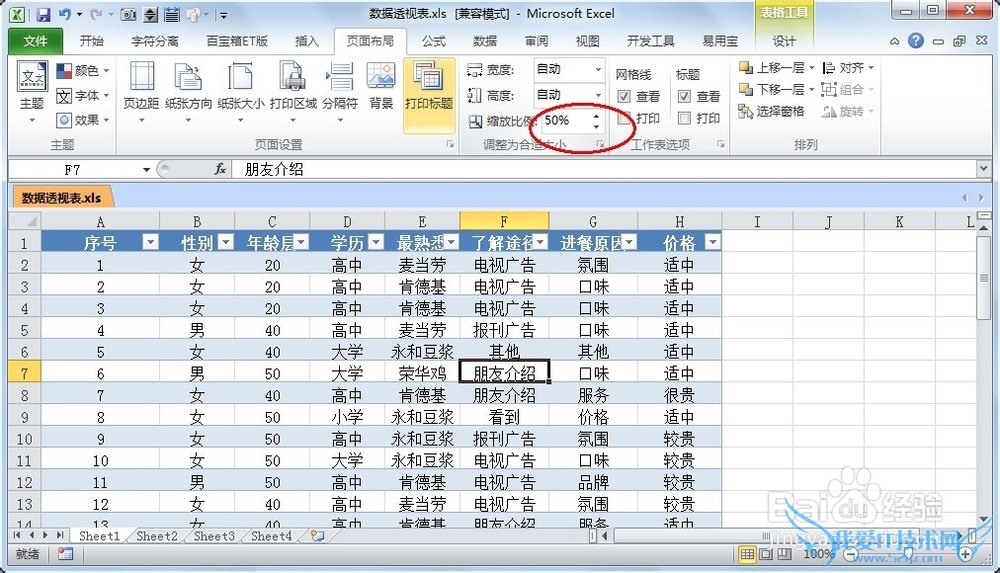The height and width of the screenshot is (573, 1000).
Task: Switch to the Home (开始) tab
Action: [91, 41]
